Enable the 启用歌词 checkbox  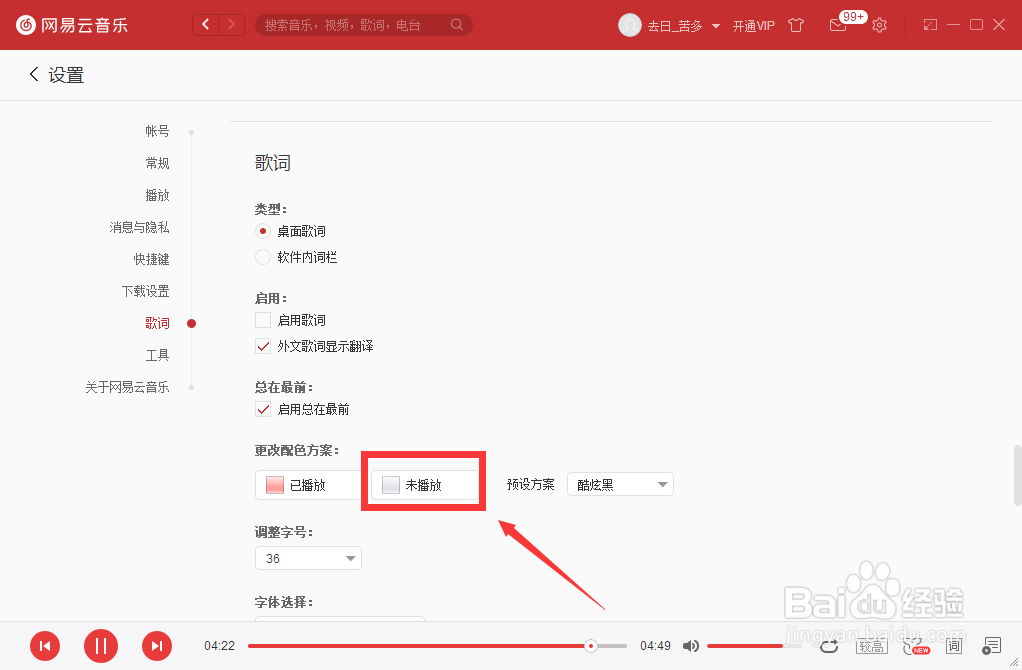point(262,319)
